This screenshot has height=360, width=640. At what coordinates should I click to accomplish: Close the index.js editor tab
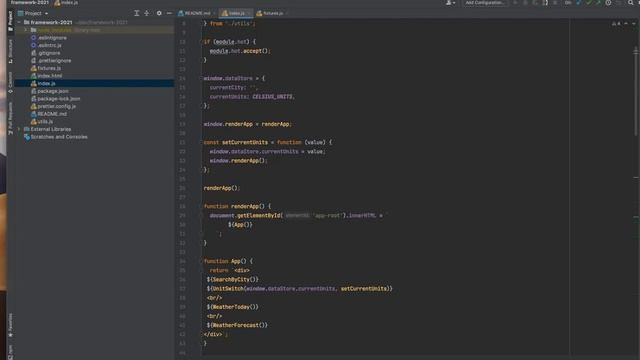tap(249, 13)
